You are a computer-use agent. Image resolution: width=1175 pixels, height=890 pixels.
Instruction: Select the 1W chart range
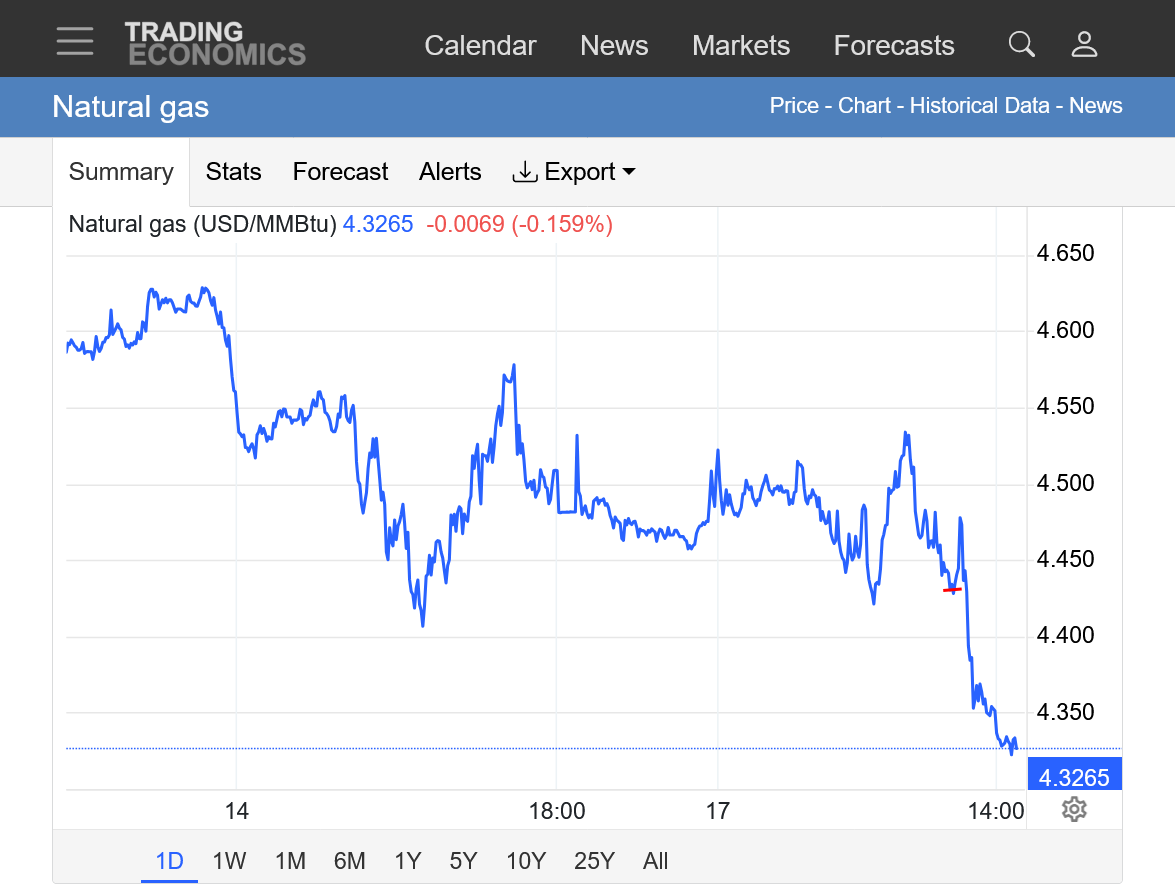click(x=229, y=861)
